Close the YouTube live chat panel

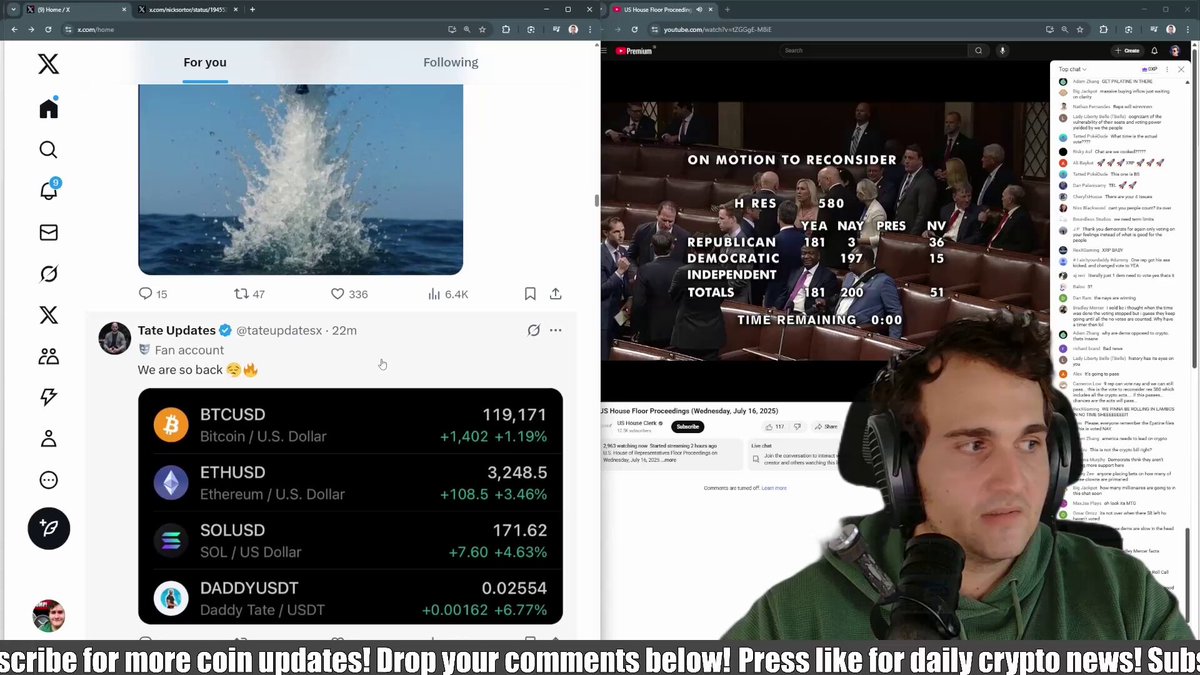[x=1181, y=69]
